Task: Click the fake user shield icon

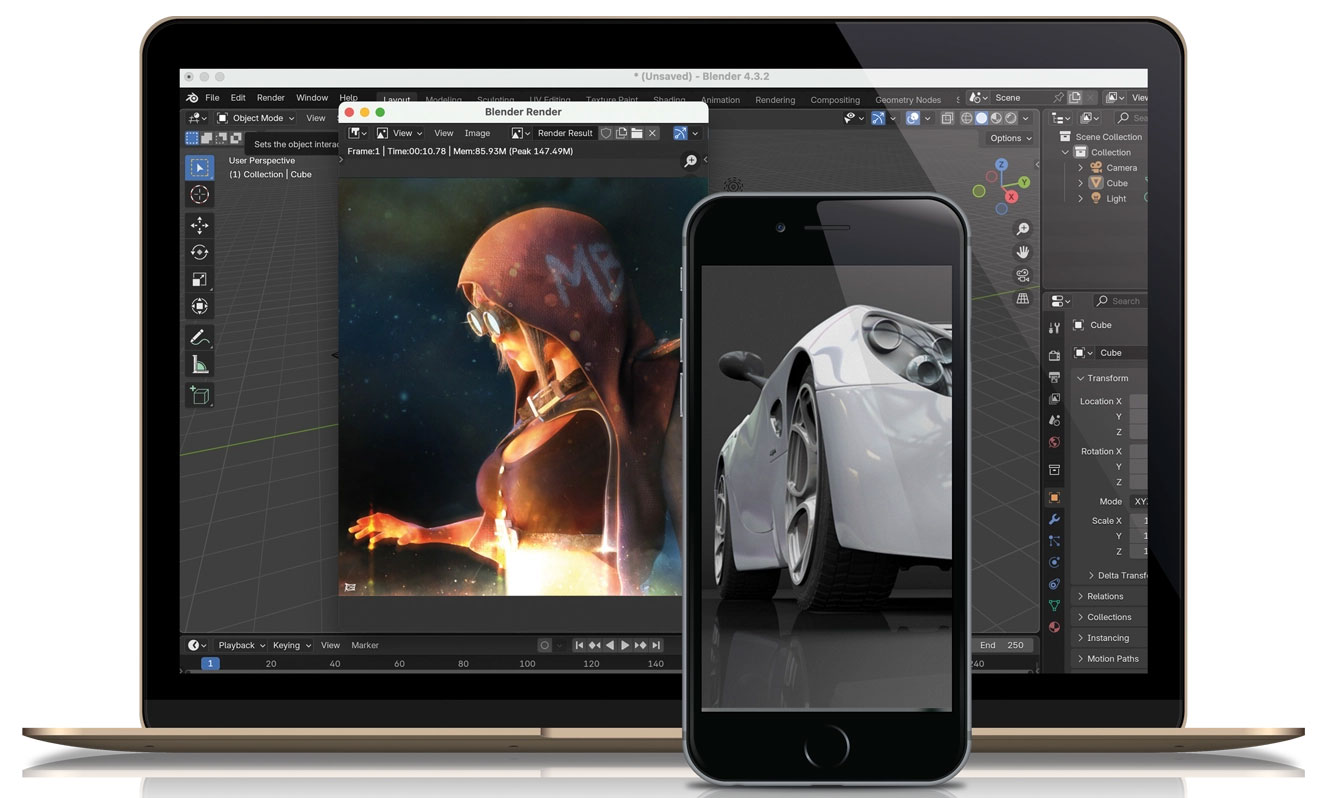Action: [605, 133]
